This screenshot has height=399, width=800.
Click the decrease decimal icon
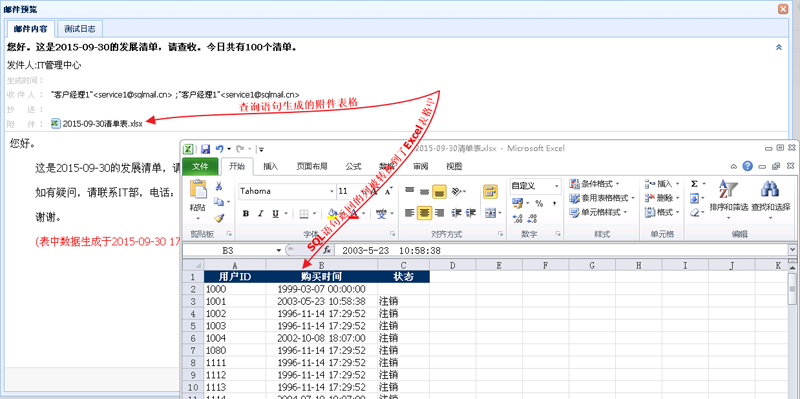coord(532,219)
